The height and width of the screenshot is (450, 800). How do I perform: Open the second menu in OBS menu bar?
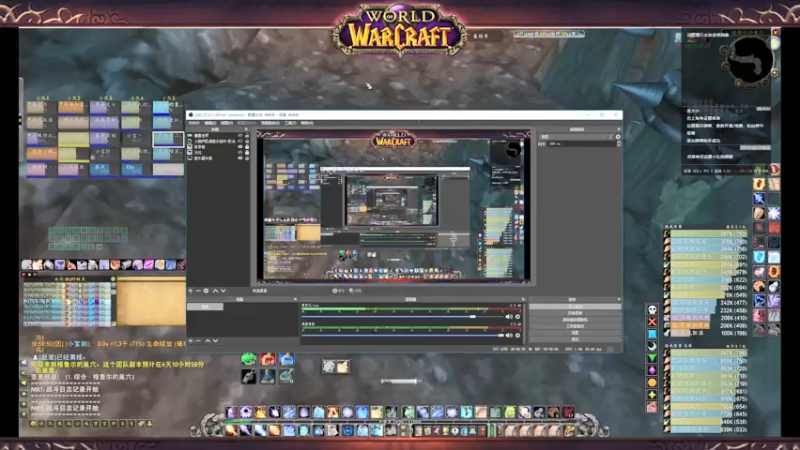click(210, 123)
